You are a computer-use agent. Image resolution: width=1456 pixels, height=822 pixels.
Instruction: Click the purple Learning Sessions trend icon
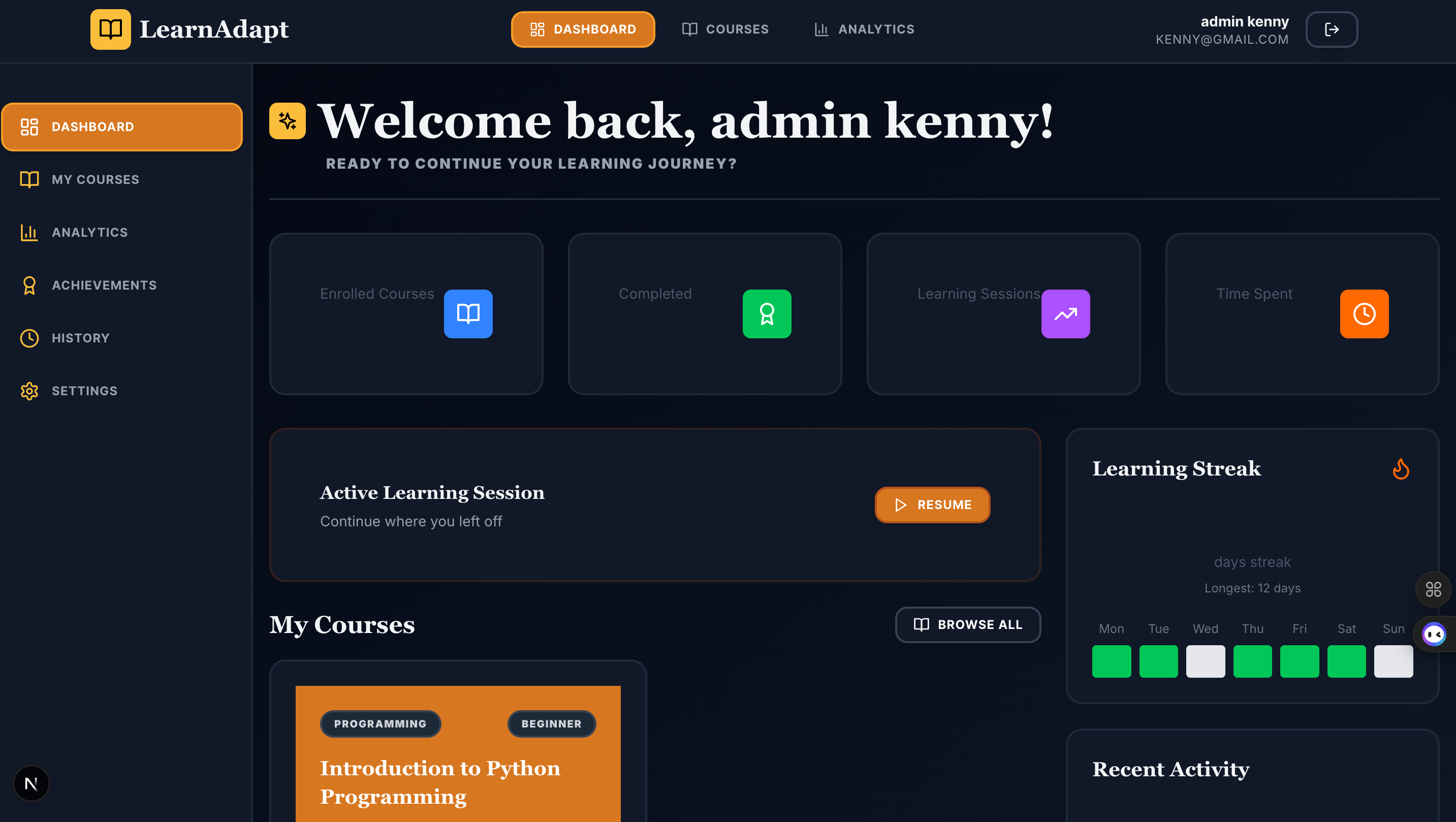1065,314
